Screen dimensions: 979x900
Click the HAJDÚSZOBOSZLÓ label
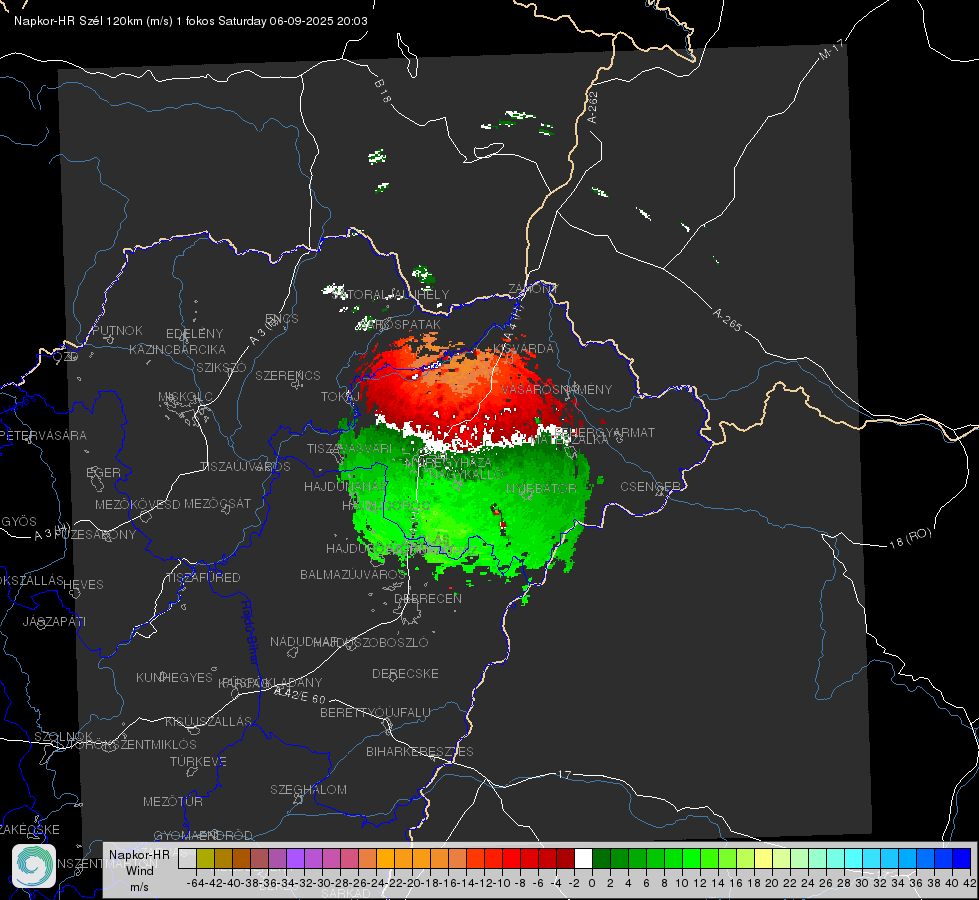tap(371, 642)
